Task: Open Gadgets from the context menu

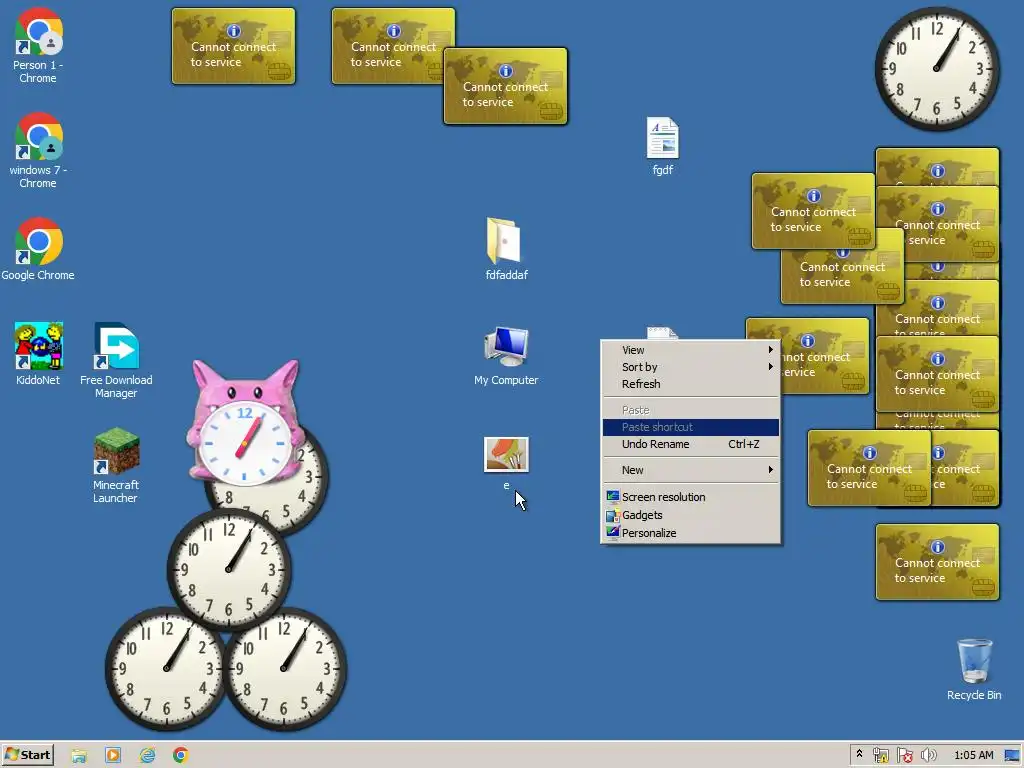Action: 691,515
